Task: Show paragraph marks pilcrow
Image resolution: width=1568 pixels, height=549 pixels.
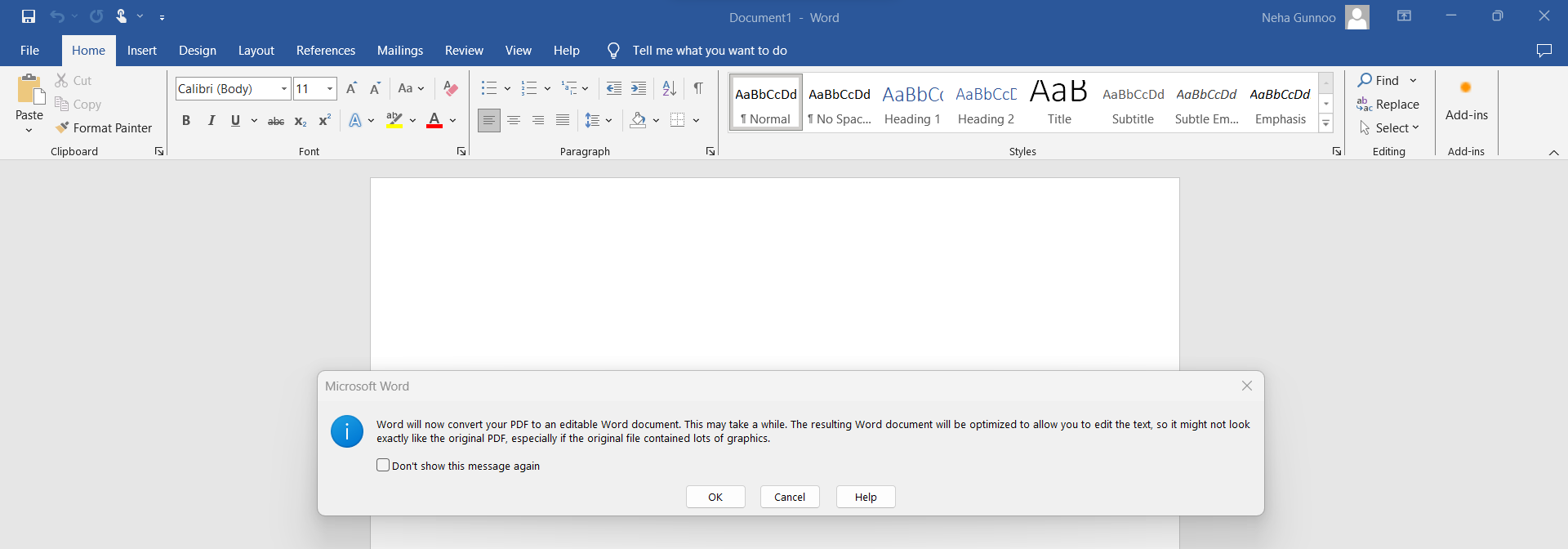Action: tap(698, 88)
